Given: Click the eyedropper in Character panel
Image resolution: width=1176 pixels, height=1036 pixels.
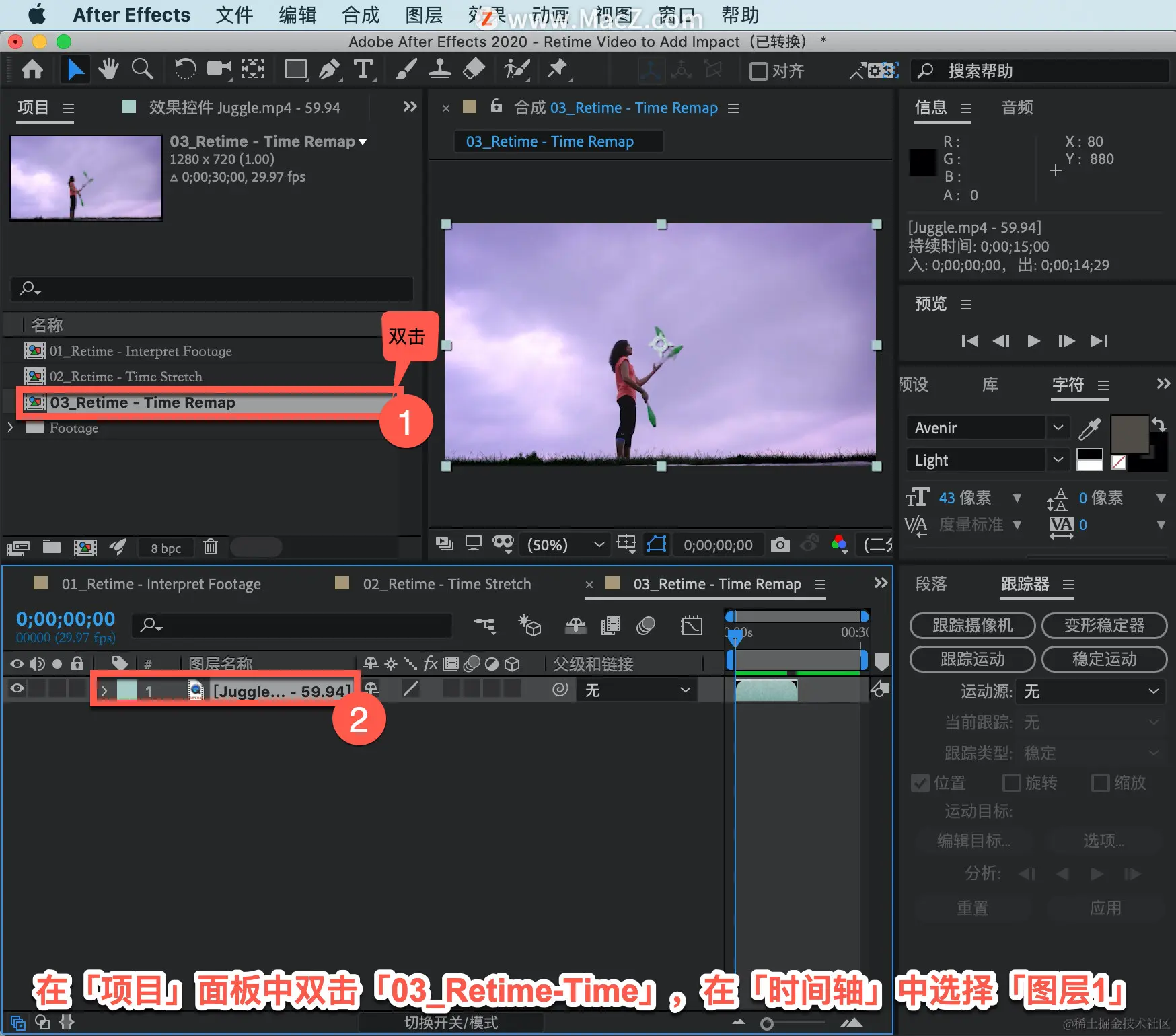Looking at the screenshot, I should tap(1089, 428).
